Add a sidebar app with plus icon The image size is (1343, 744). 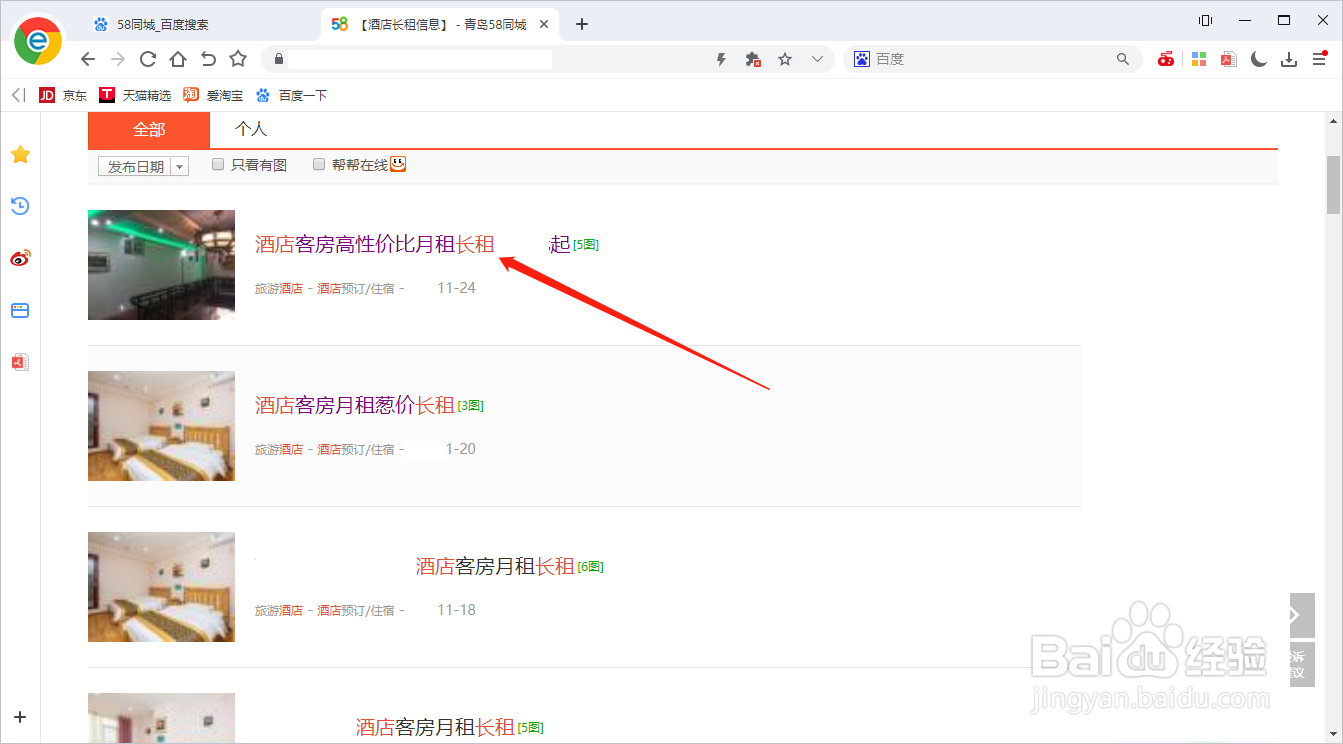click(x=20, y=717)
